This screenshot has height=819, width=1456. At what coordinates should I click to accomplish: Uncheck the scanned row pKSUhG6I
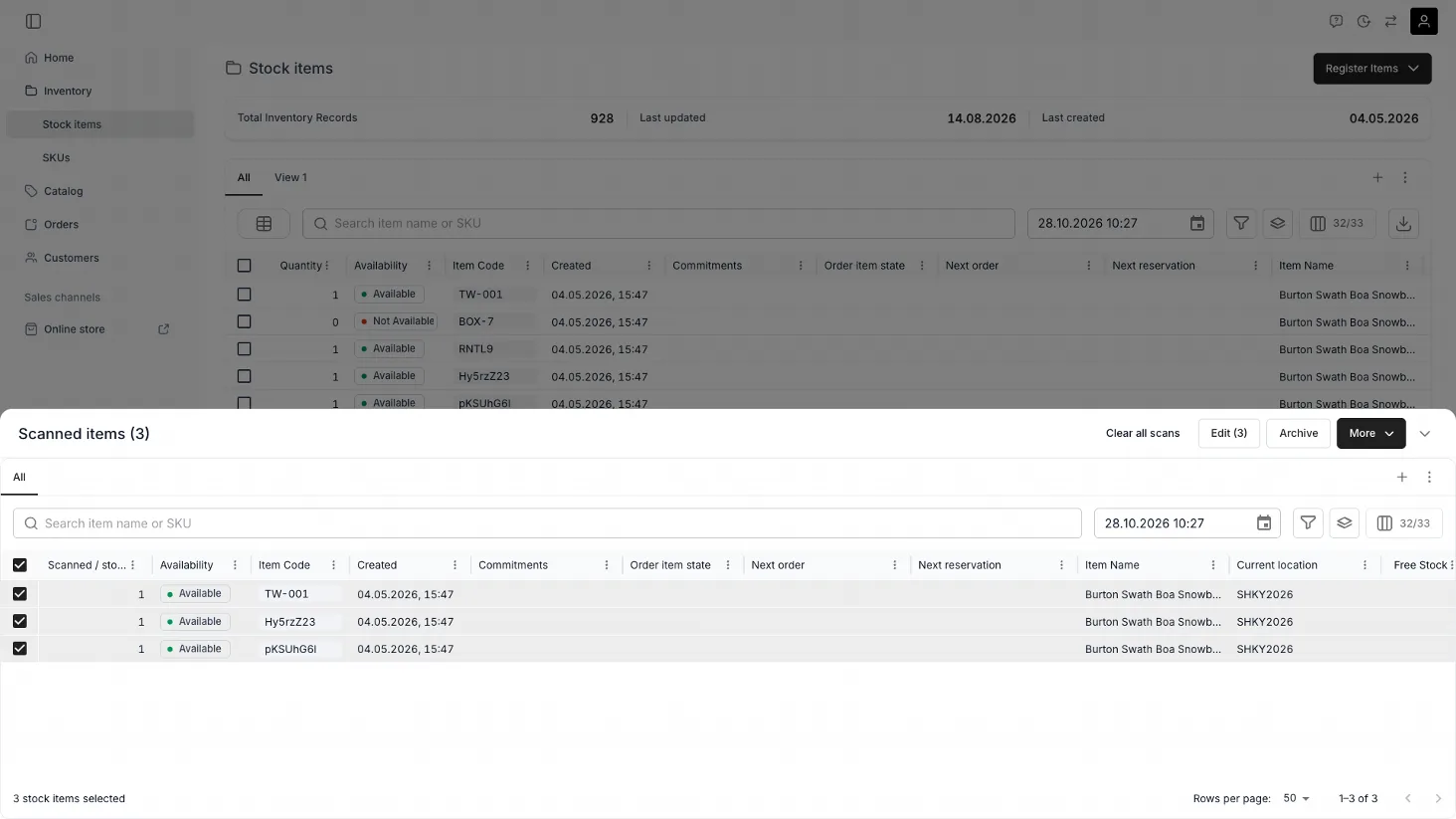[x=20, y=649]
